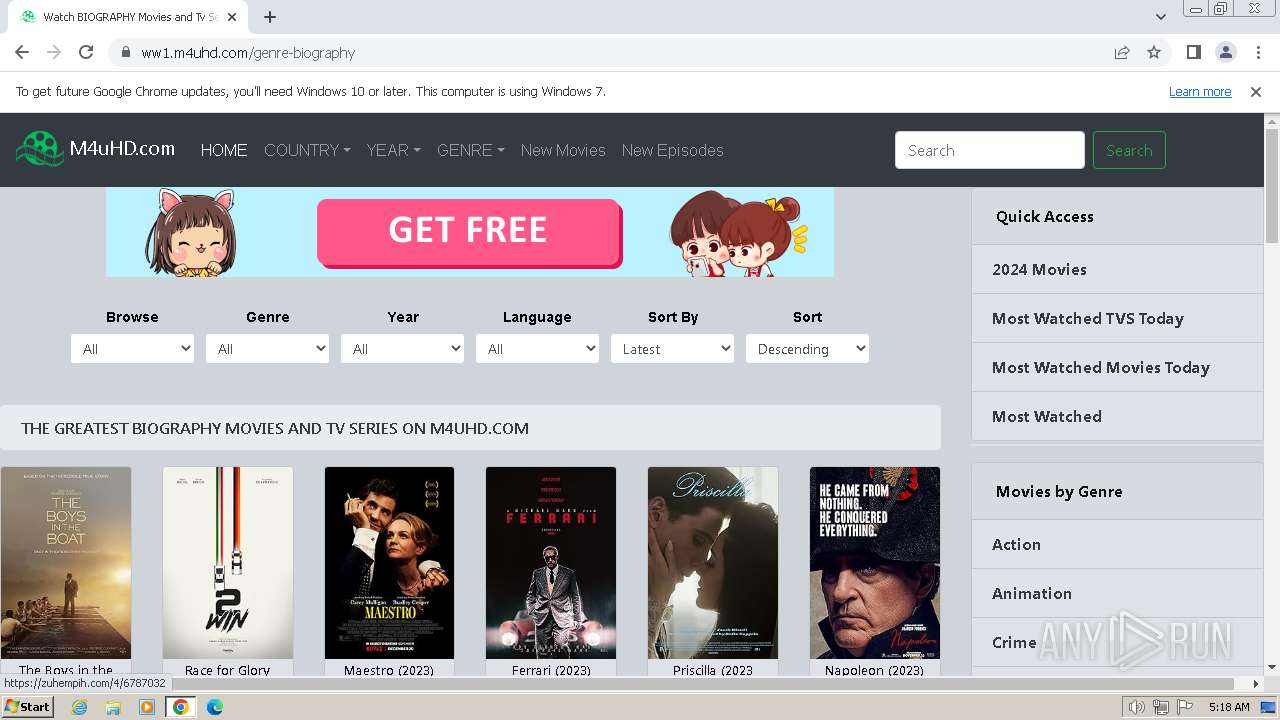The width and height of the screenshot is (1280, 720).
Task: Go to HOME in the navigation bar
Action: (x=224, y=150)
